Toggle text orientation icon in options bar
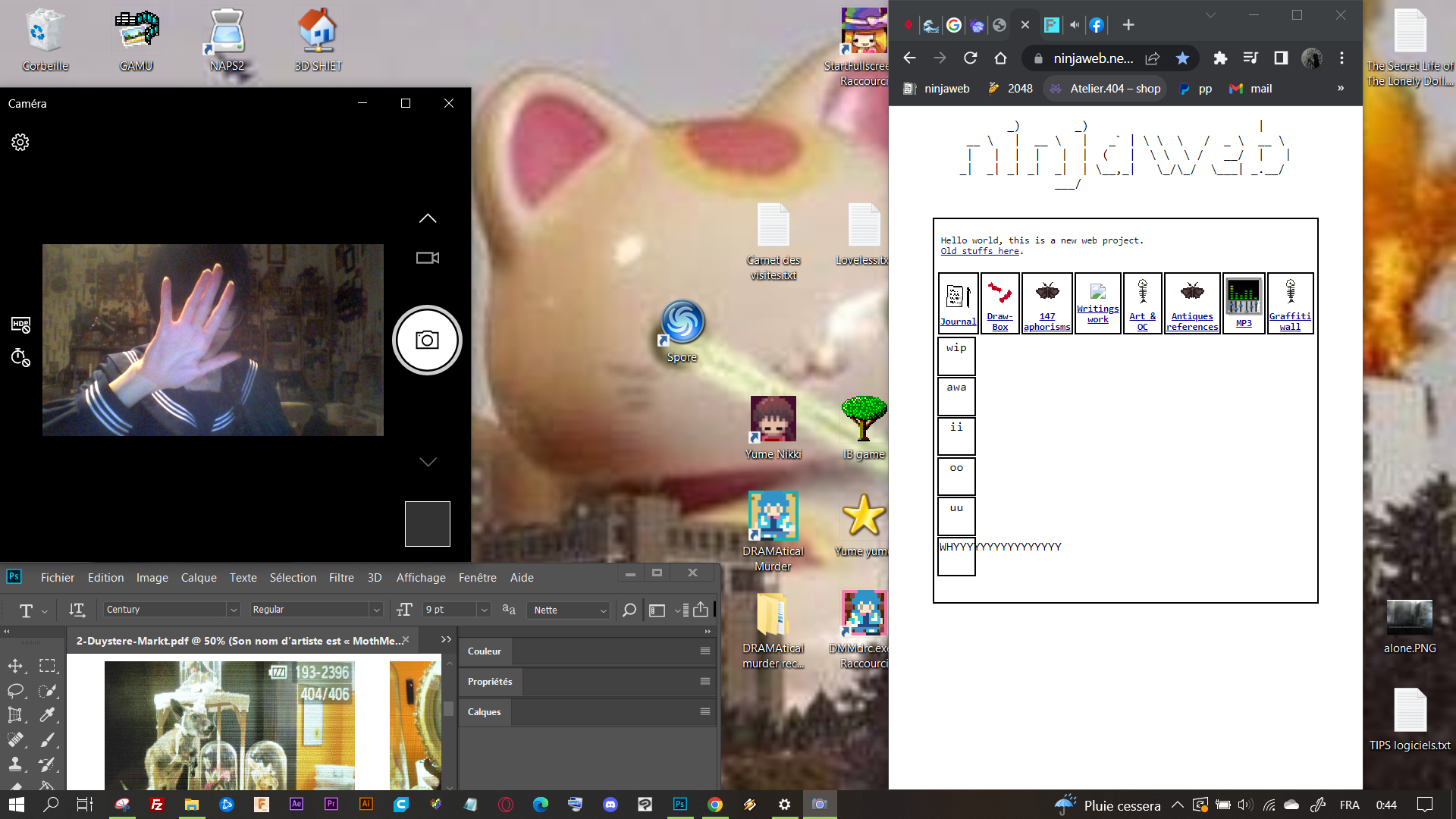Screen dimensions: 1456x819 (77, 610)
